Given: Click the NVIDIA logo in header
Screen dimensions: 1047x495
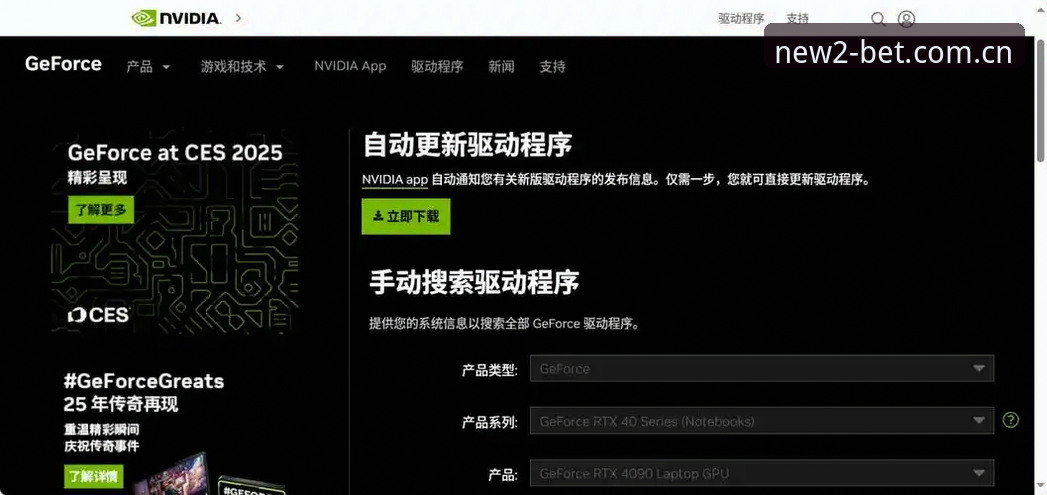Looking at the screenshot, I should click(x=176, y=18).
